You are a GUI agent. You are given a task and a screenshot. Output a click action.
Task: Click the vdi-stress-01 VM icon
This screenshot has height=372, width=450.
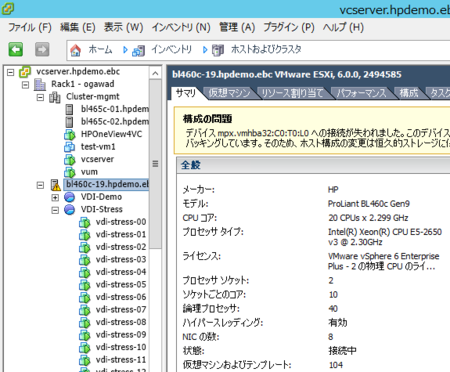click(x=85, y=235)
